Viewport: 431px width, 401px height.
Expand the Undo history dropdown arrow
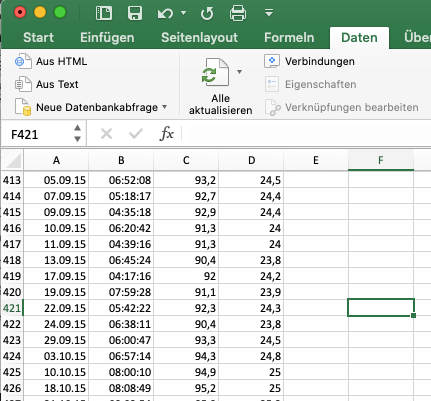(183, 13)
